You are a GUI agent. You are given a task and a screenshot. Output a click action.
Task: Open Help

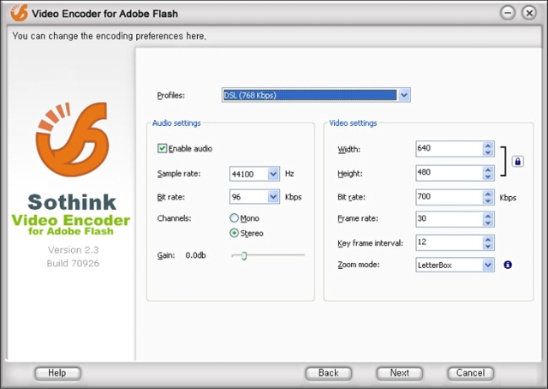pyautogui.click(x=57, y=373)
